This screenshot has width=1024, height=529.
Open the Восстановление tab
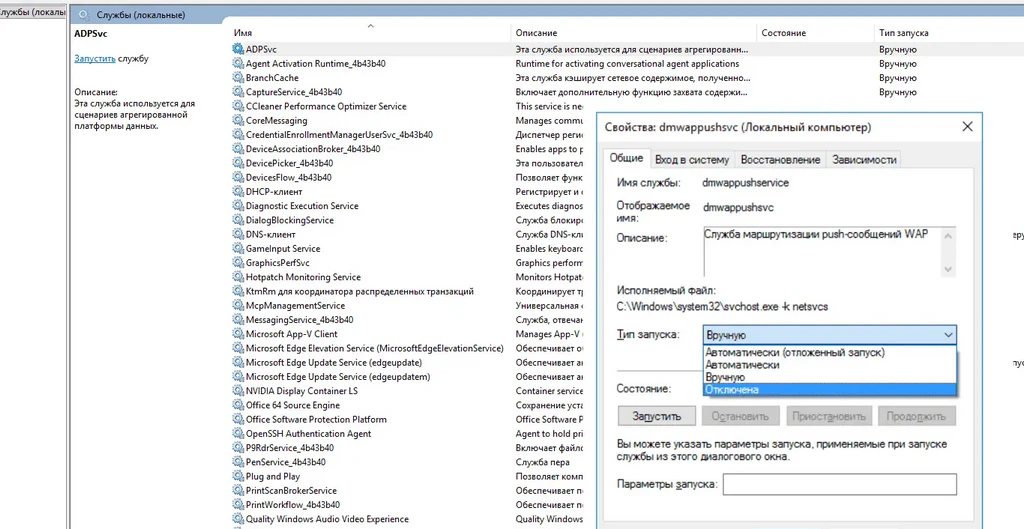(x=780, y=160)
